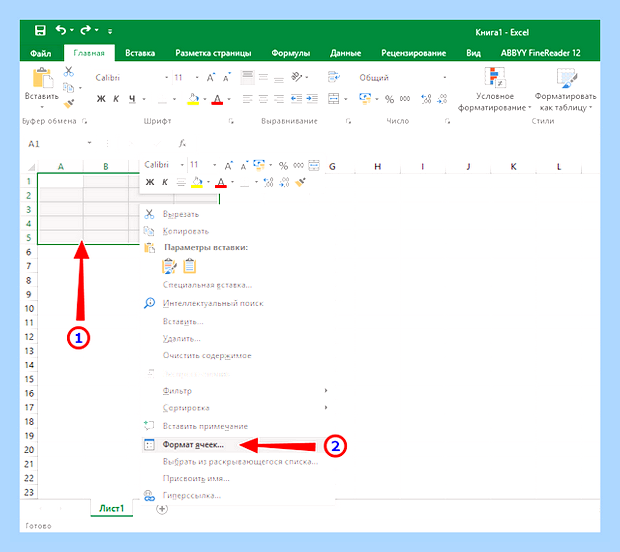620x552 pixels.
Task: Click the Copy icon in ribbon
Action: 68,87
